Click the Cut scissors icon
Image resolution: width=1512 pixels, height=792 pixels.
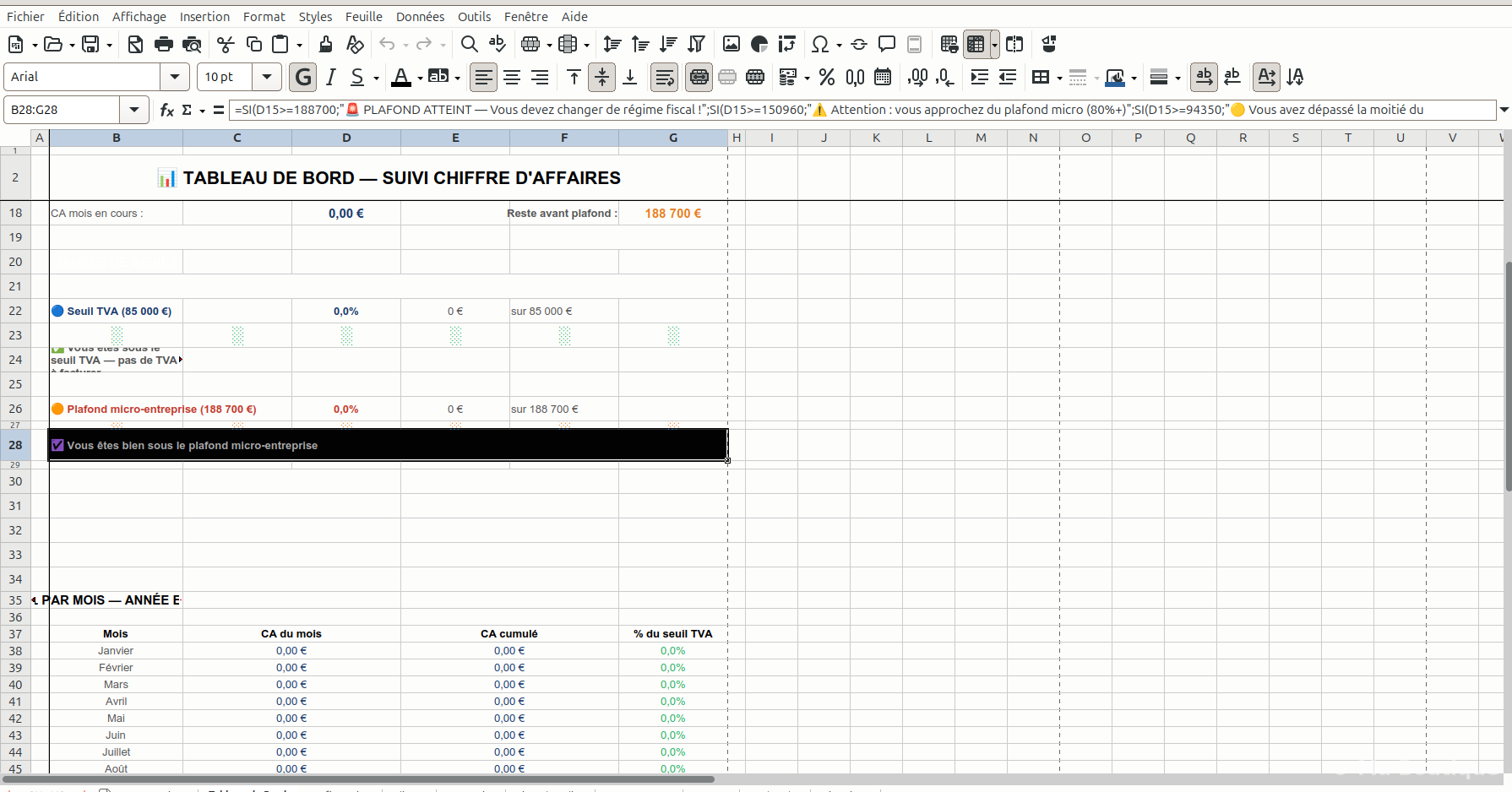(226, 44)
